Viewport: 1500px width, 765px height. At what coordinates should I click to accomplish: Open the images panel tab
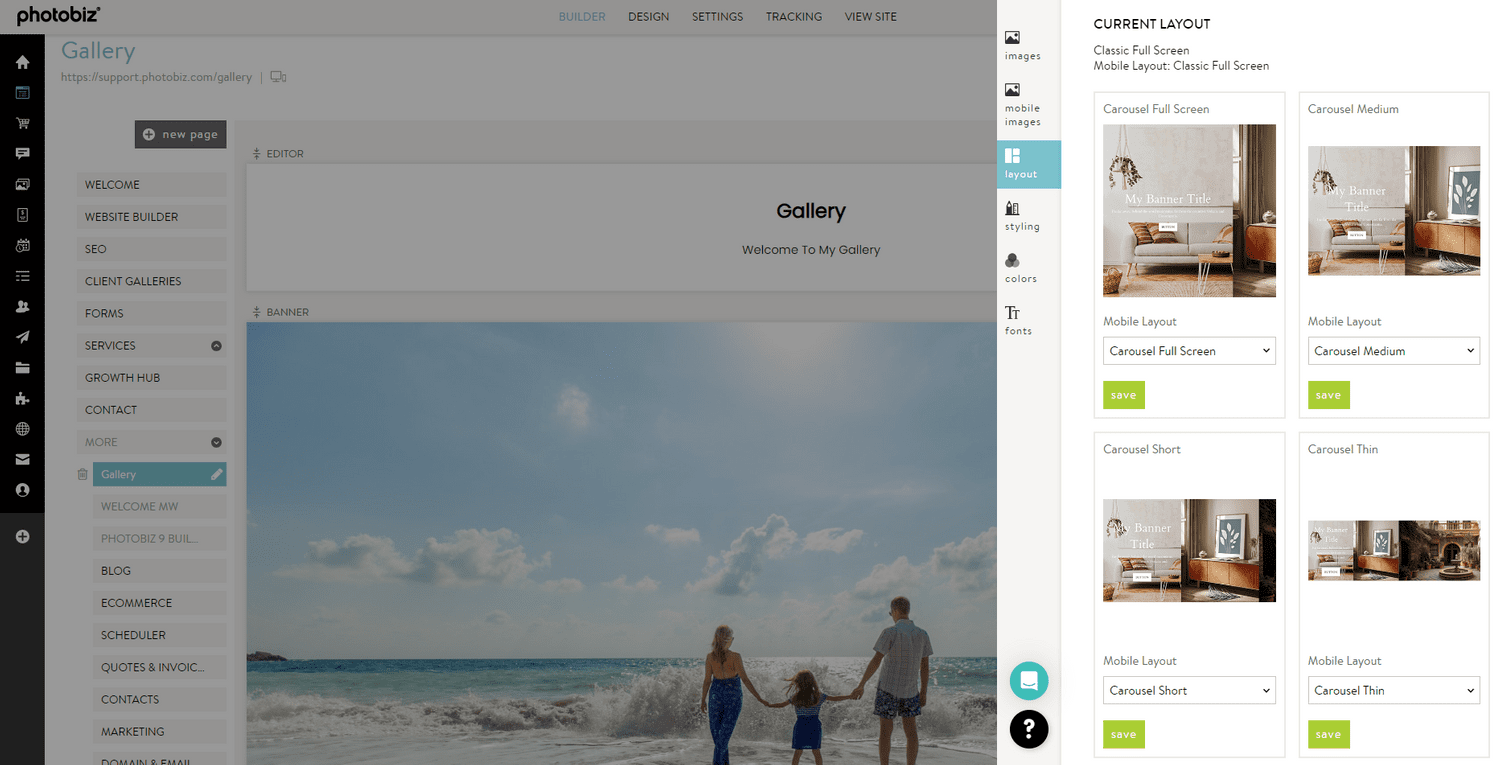tap(1022, 45)
